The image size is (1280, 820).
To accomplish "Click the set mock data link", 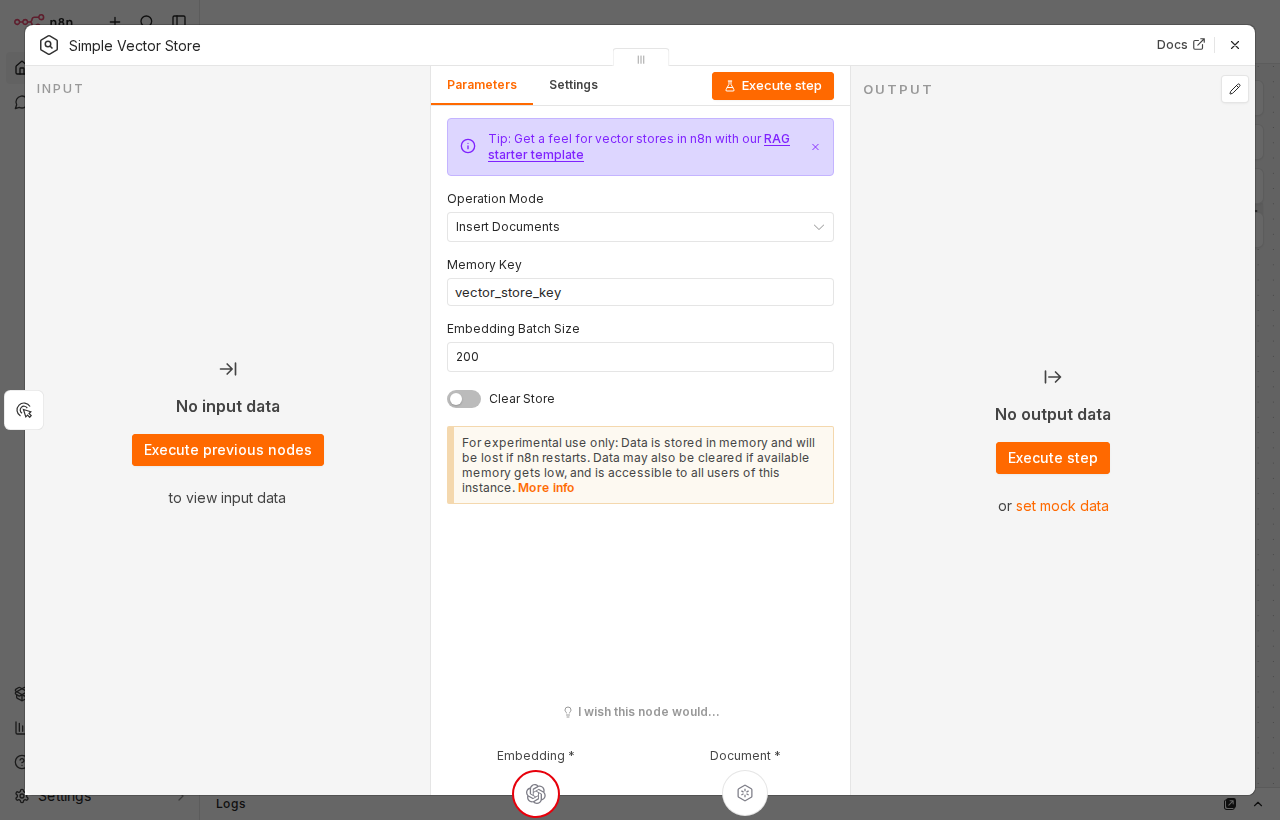I will (x=1062, y=506).
